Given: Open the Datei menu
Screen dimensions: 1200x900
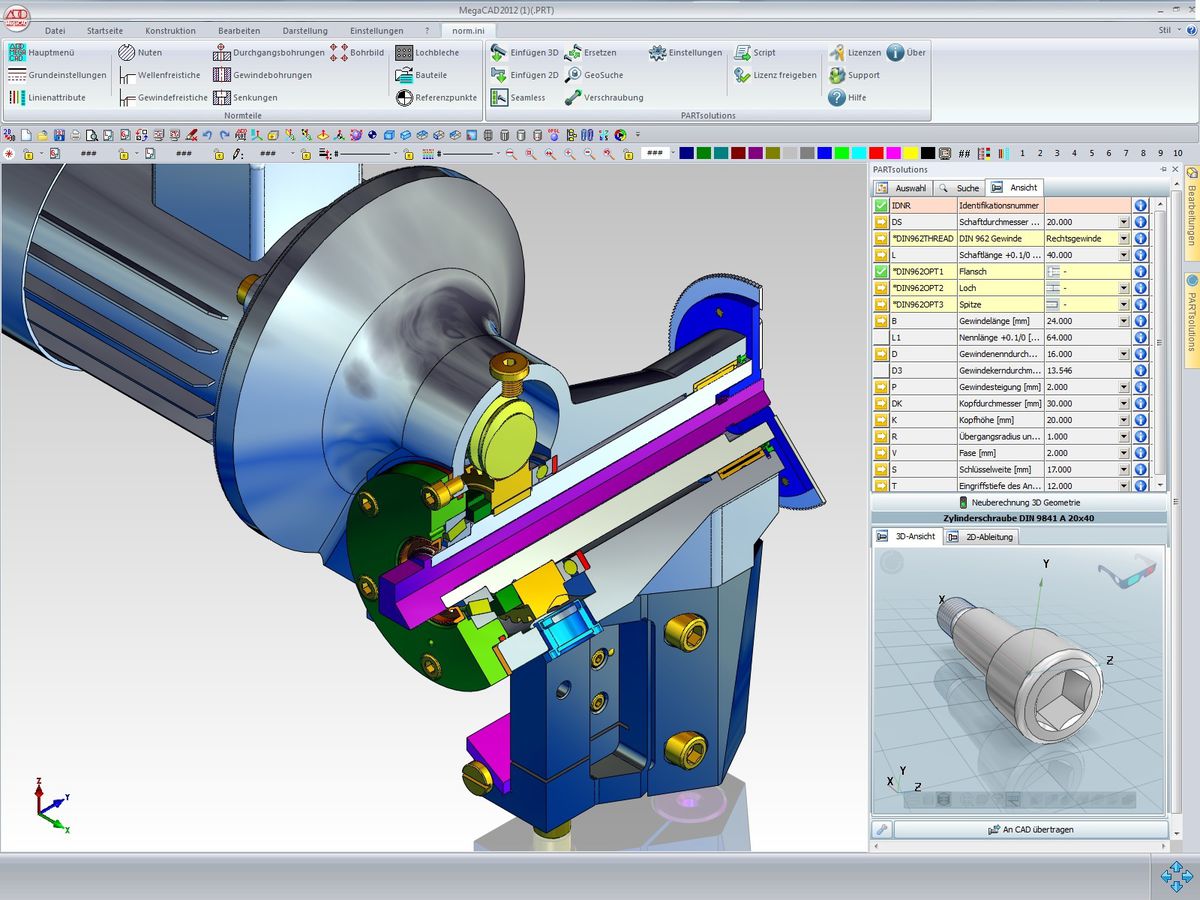Looking at the screenshot, I should click(55, 31).
